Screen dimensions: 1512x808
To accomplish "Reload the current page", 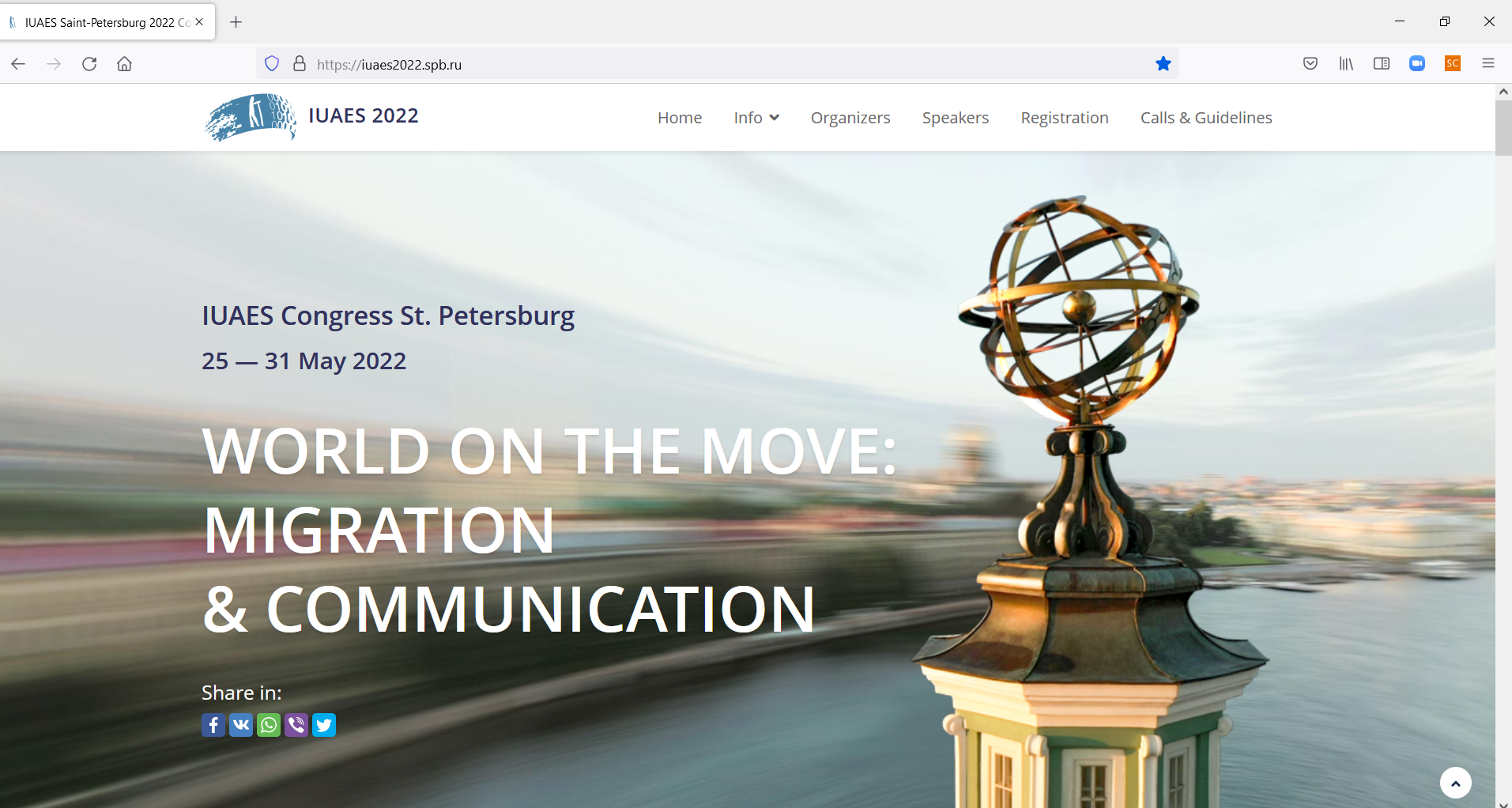I will coord(89,64).
